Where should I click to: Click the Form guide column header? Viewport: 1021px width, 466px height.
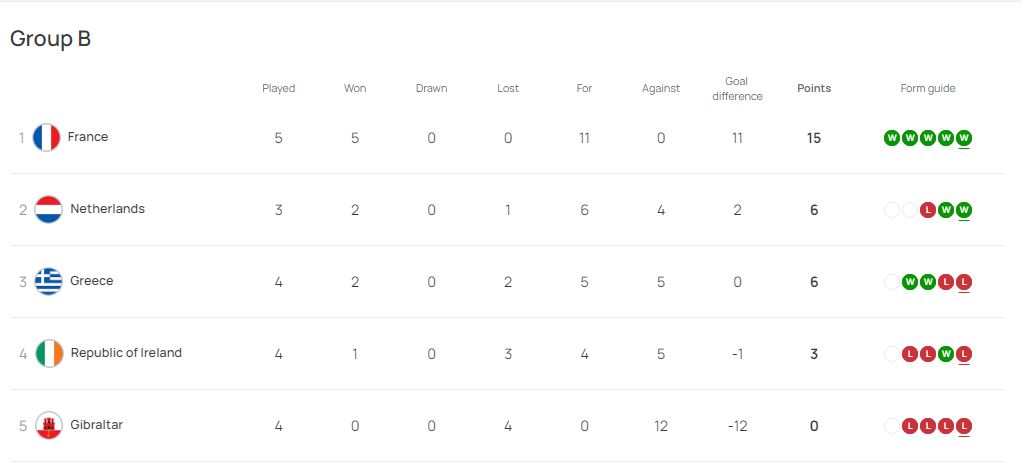pos(928,89)
